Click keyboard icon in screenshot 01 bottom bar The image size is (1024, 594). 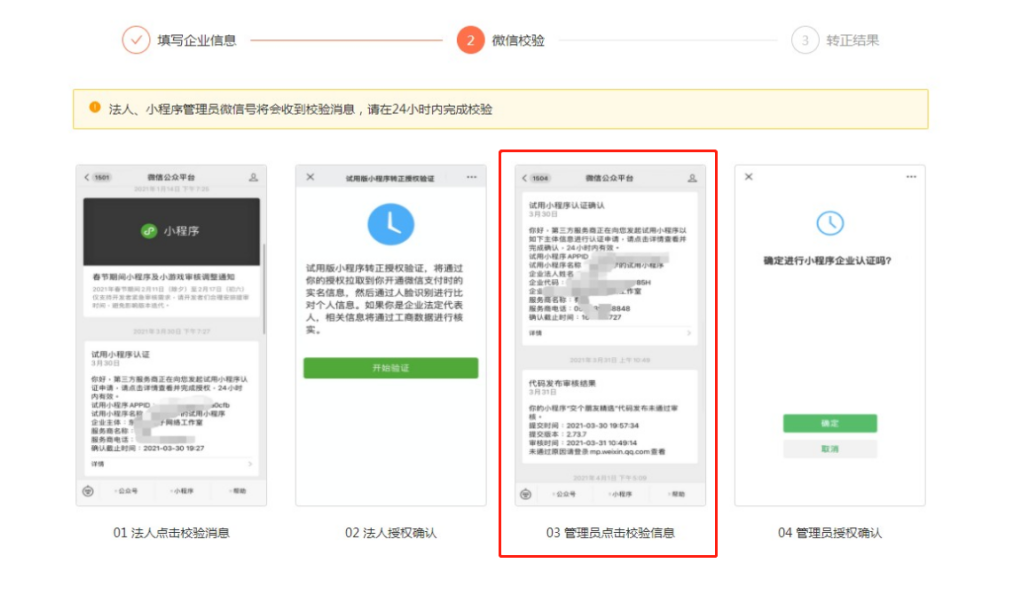pos(88,491)
